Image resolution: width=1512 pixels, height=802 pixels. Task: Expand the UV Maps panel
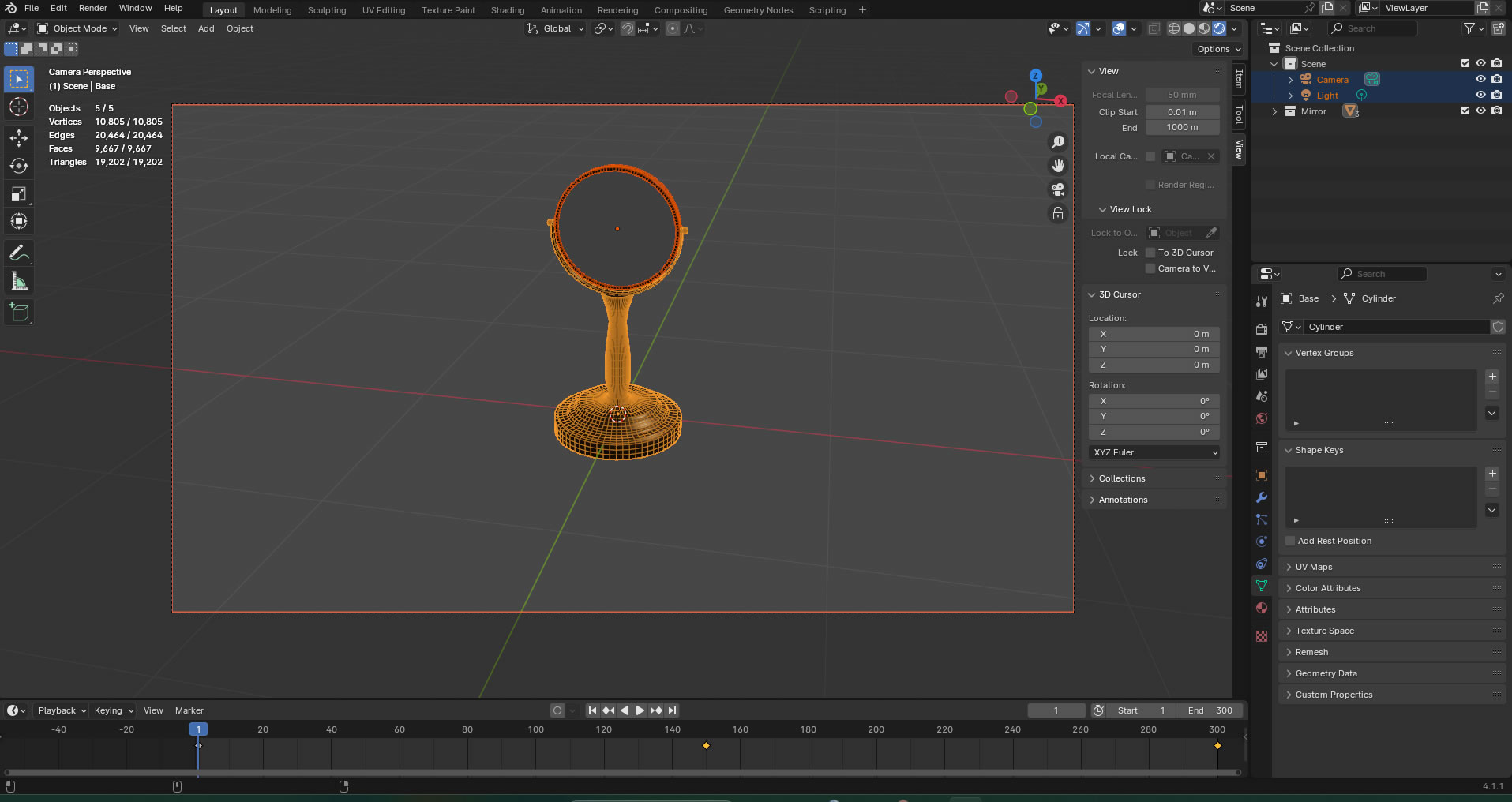click(x=1314, y=567)
